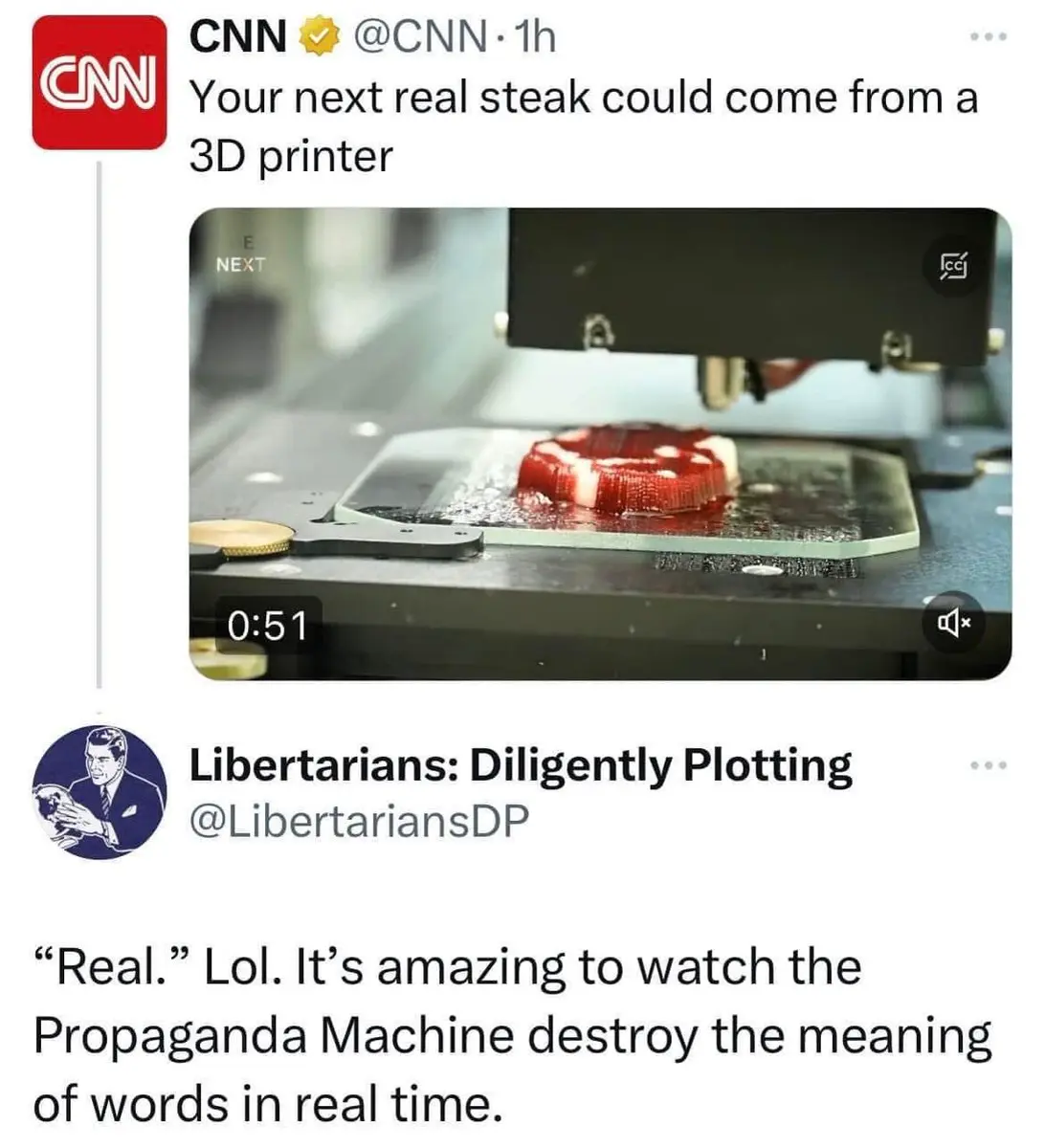Open the Libertarians: Diligently Plotting display name

coord(521,764)
